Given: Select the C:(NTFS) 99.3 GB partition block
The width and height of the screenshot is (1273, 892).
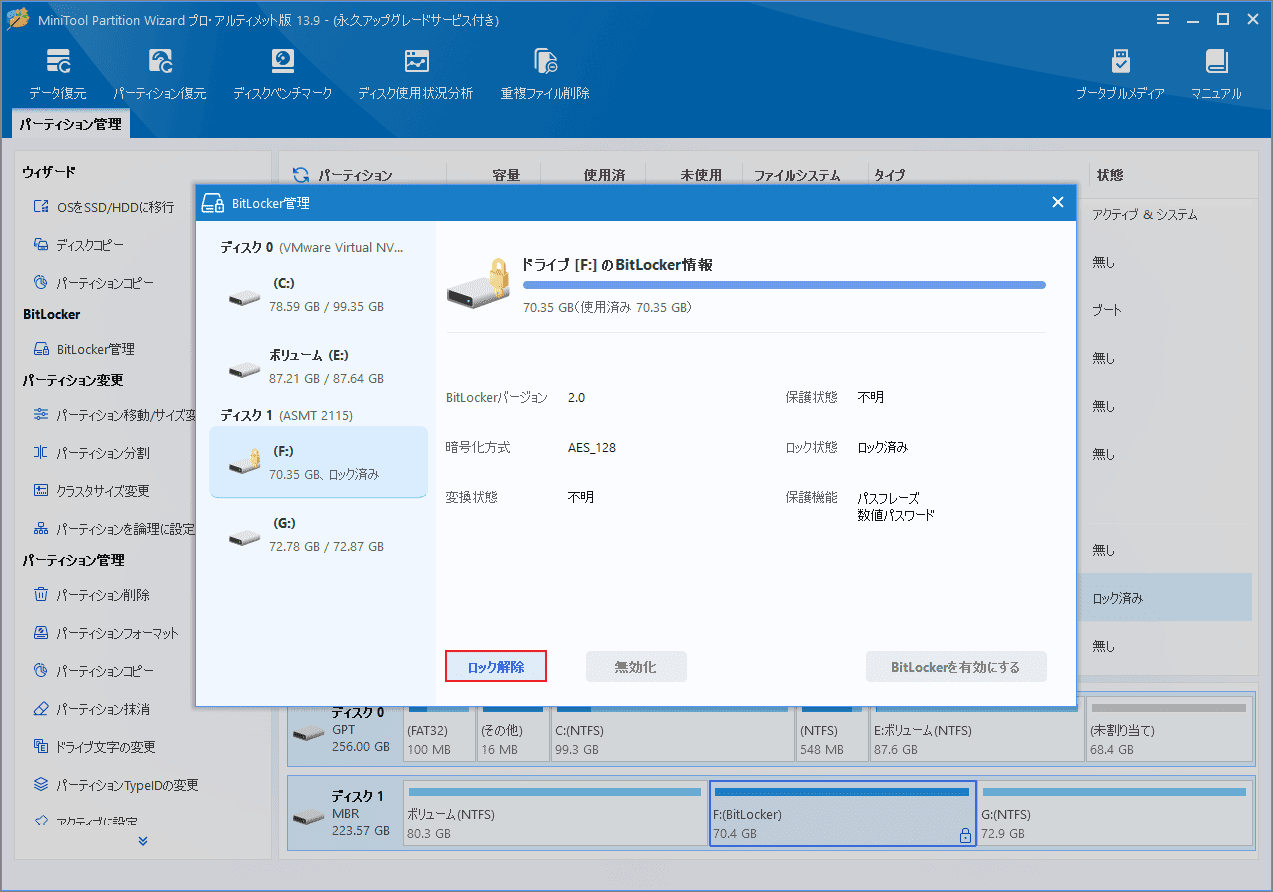Looking at the screenshot, I should (x=672, y=728).
